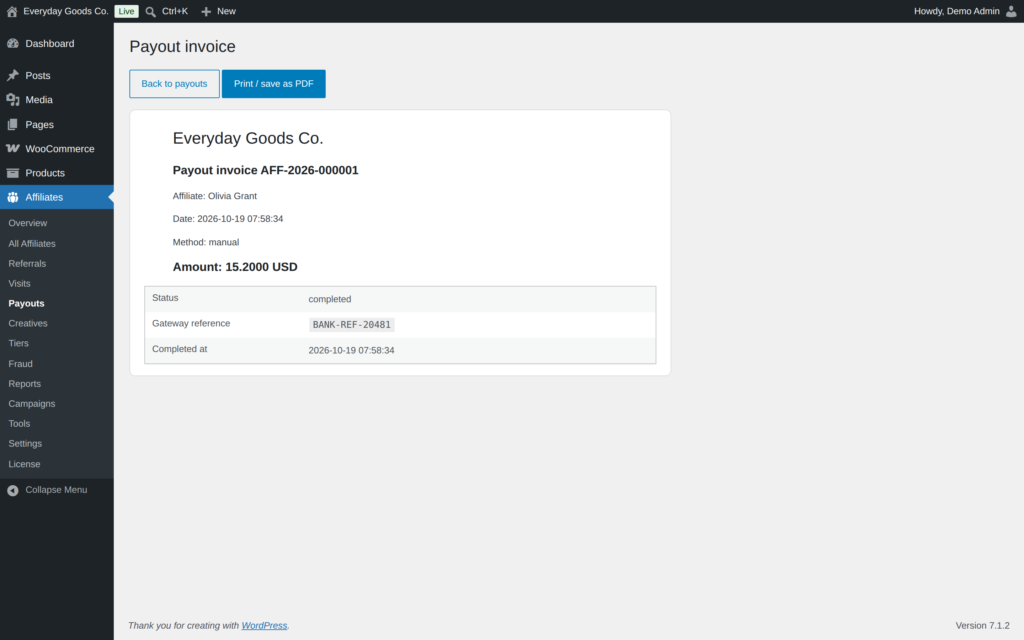The image size is (1024, 640).
Task: Open the Dashboard menu
Action: click(x=57, y=43)
